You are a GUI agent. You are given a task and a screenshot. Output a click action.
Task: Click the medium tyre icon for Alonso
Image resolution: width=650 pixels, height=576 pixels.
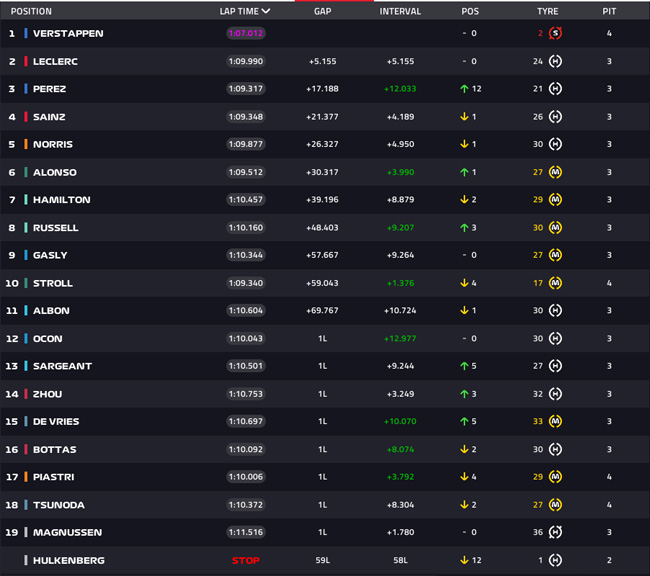coord(555,172)
